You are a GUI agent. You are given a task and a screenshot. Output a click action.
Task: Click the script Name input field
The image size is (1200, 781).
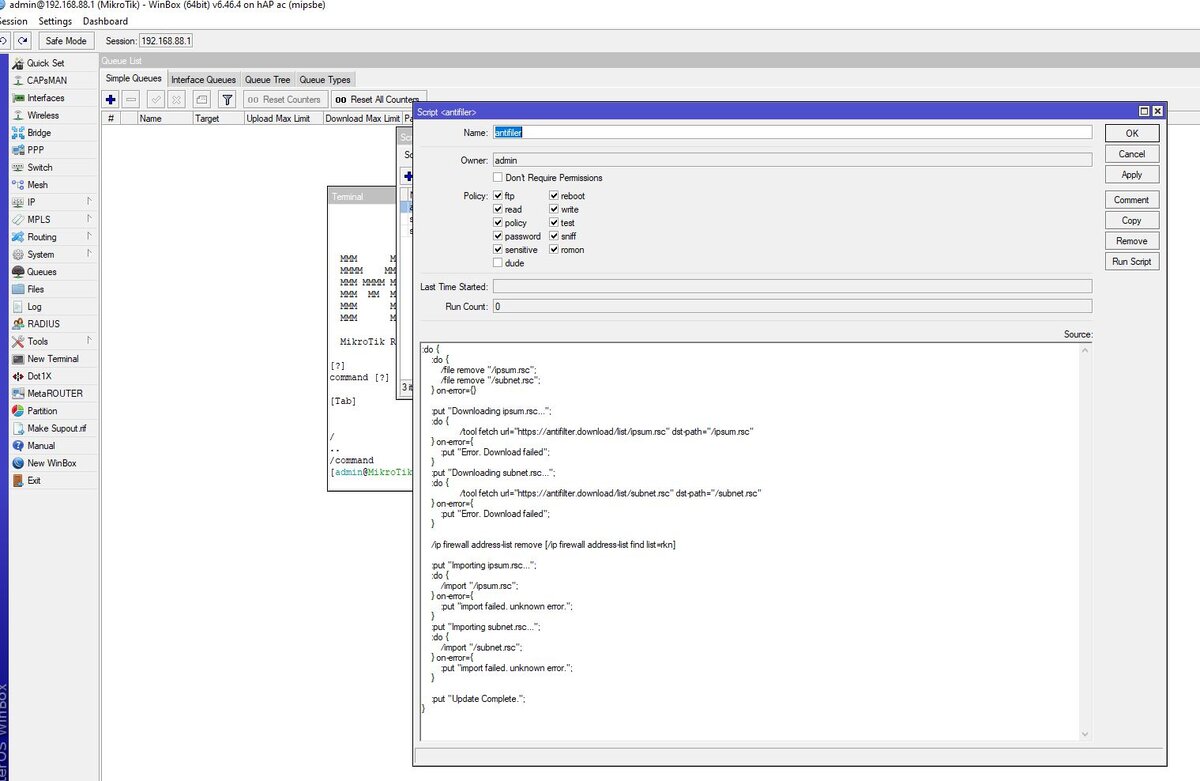click(791, 132)
